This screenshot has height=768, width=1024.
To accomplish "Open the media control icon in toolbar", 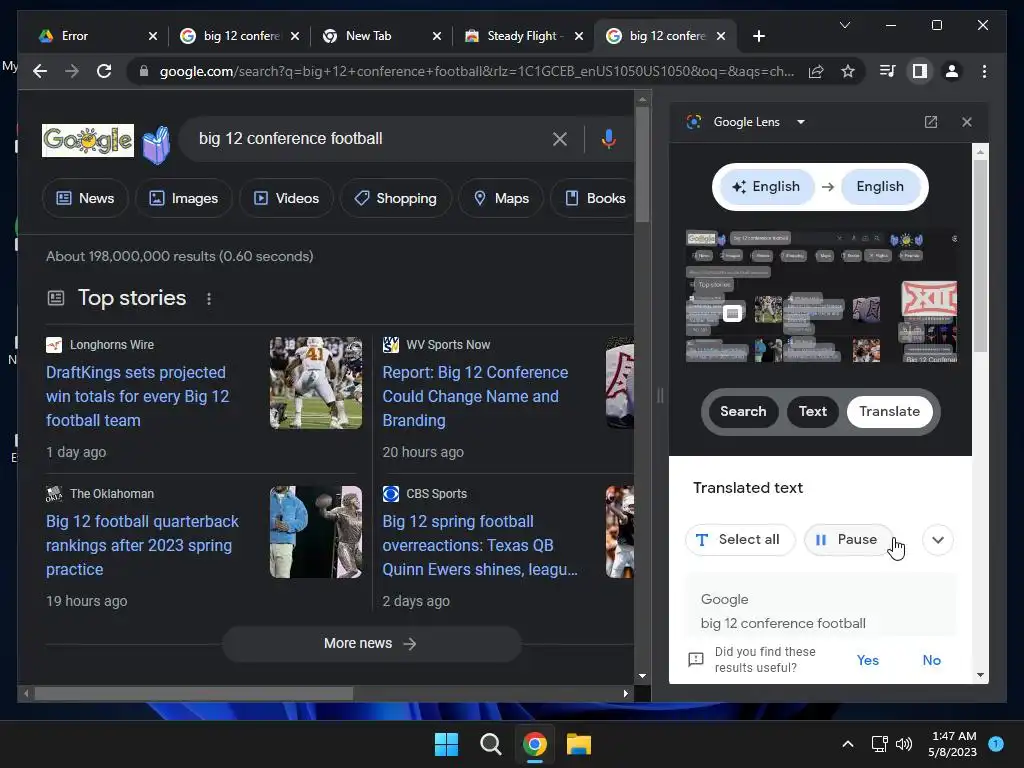I will click(887, 71).
